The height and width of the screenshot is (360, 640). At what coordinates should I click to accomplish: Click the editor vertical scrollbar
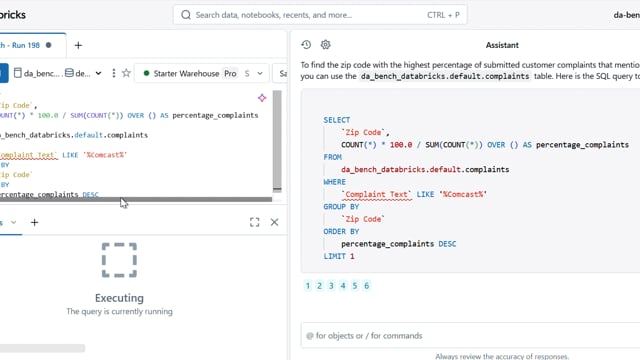[x=277, y=141]
